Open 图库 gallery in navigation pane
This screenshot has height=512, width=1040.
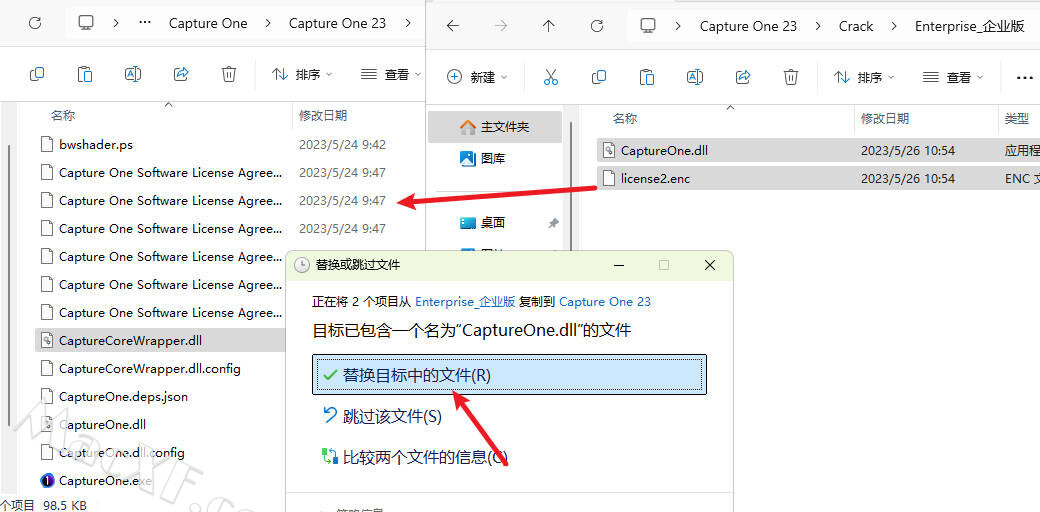[495, 159]
